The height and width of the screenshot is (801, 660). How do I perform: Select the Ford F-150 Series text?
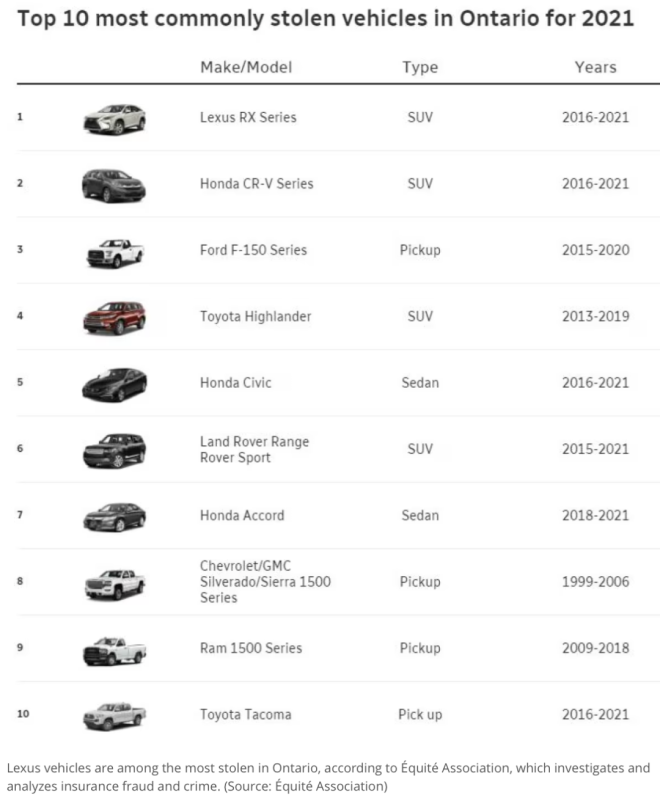253,250
